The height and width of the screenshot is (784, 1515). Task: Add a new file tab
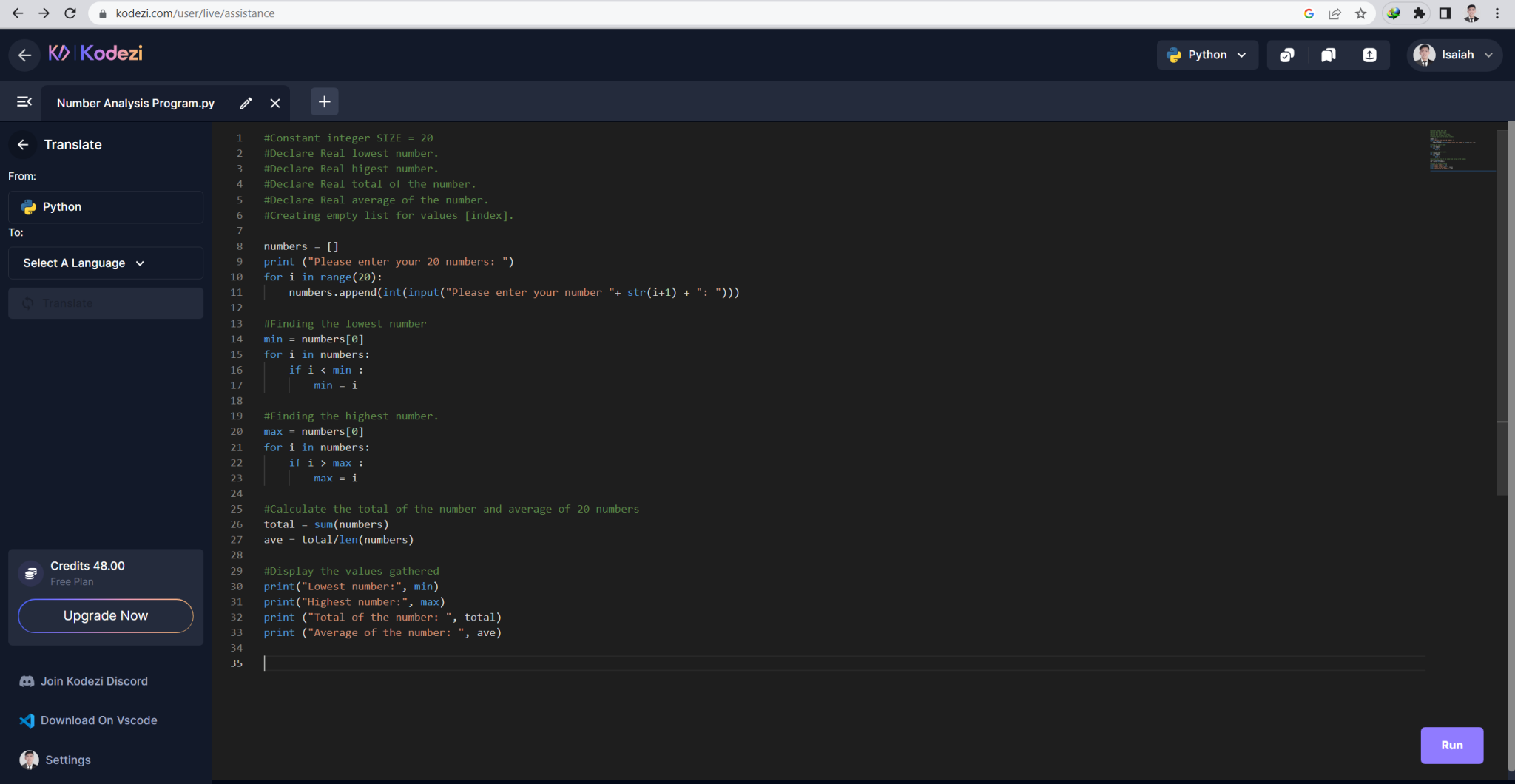[324, 102]
